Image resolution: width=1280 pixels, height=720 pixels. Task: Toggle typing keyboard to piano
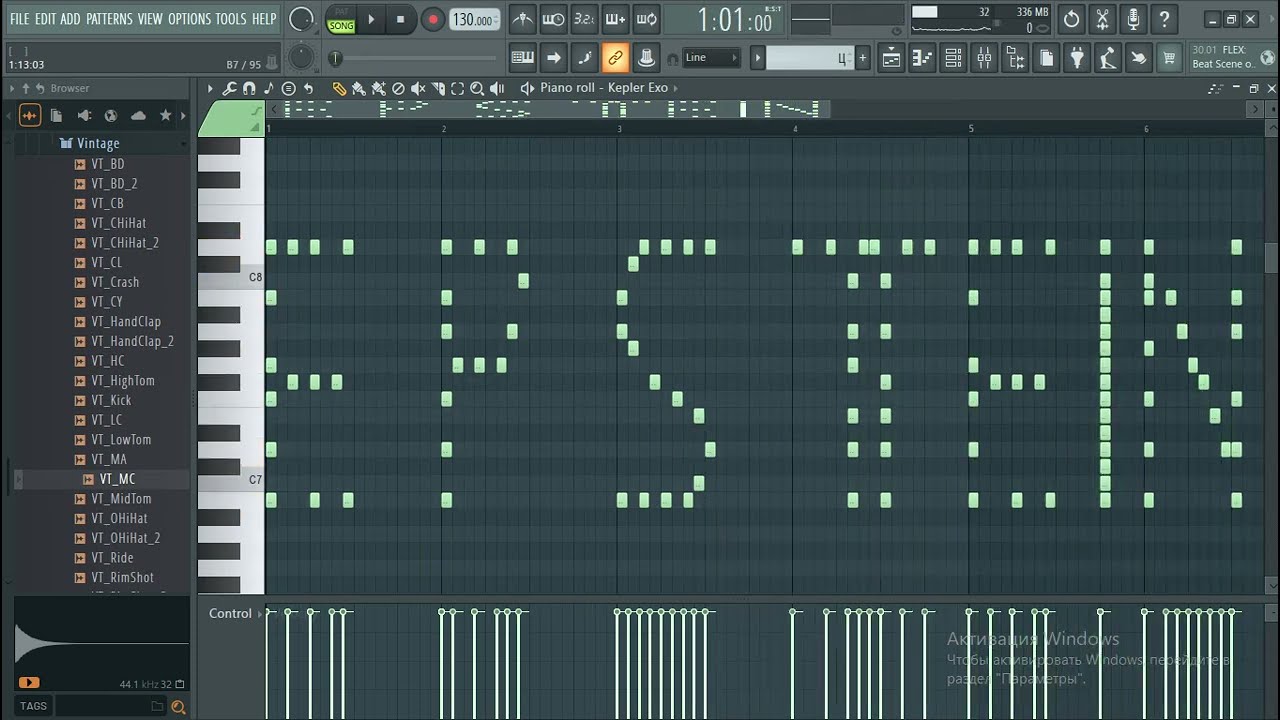(522, 58)
